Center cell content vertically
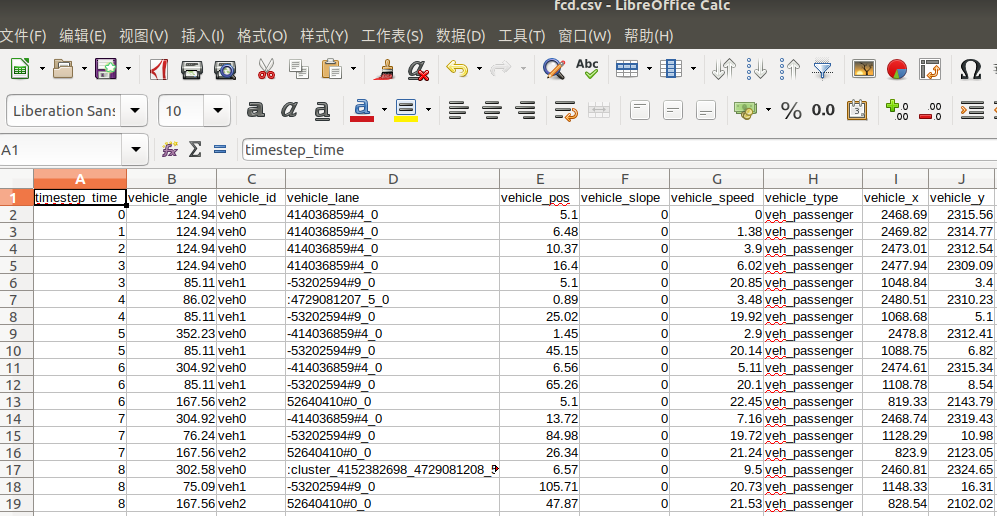The image size is (997, 516). pos(673,111)
